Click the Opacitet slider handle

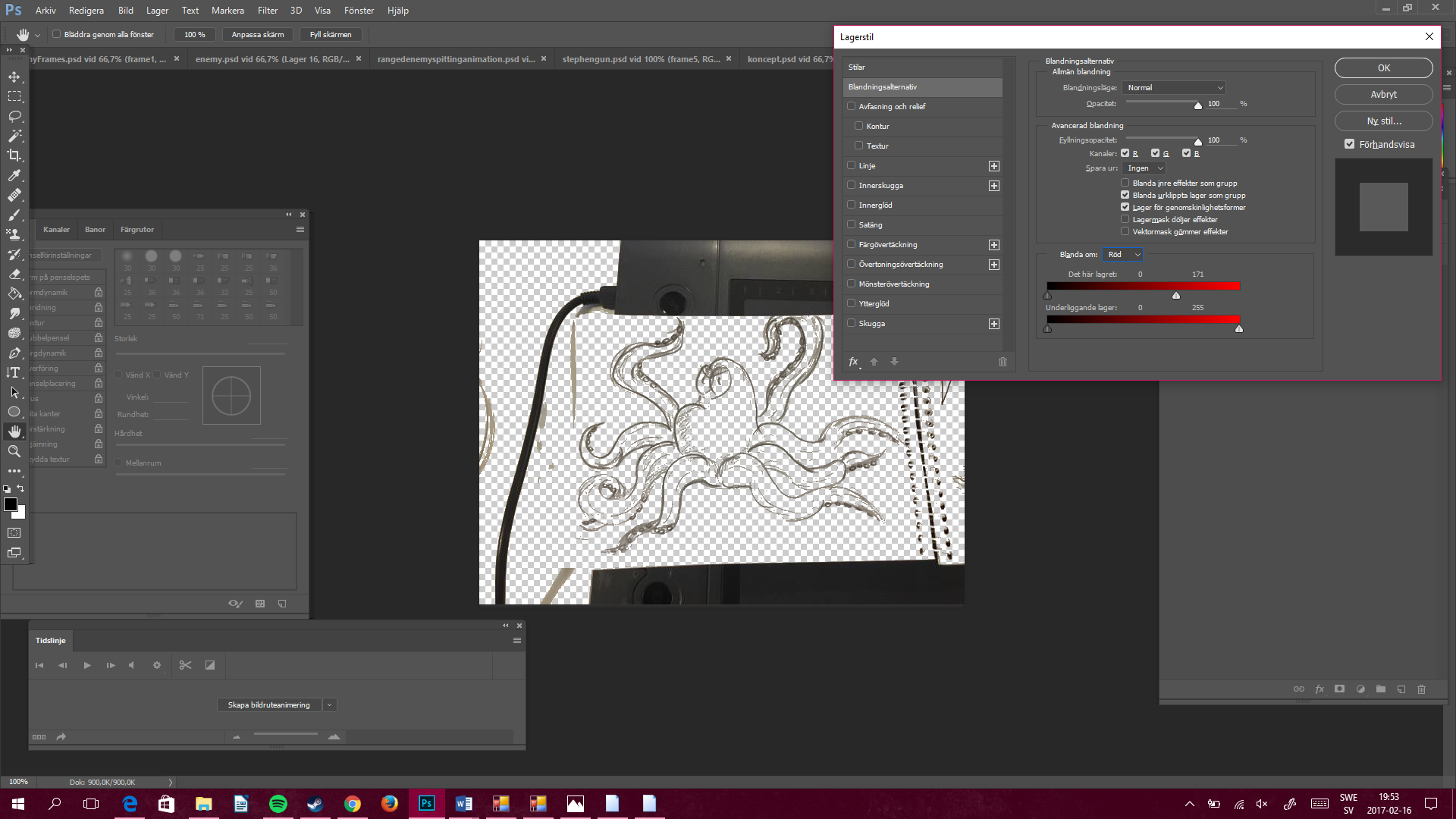click(1198, 105)
